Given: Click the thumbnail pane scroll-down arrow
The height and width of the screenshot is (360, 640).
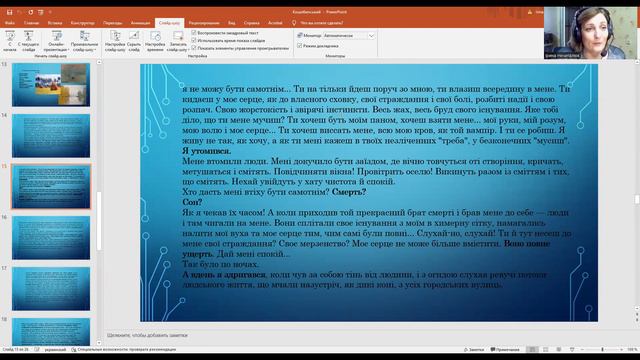Looking at the screenshot, I should [99, 343].
